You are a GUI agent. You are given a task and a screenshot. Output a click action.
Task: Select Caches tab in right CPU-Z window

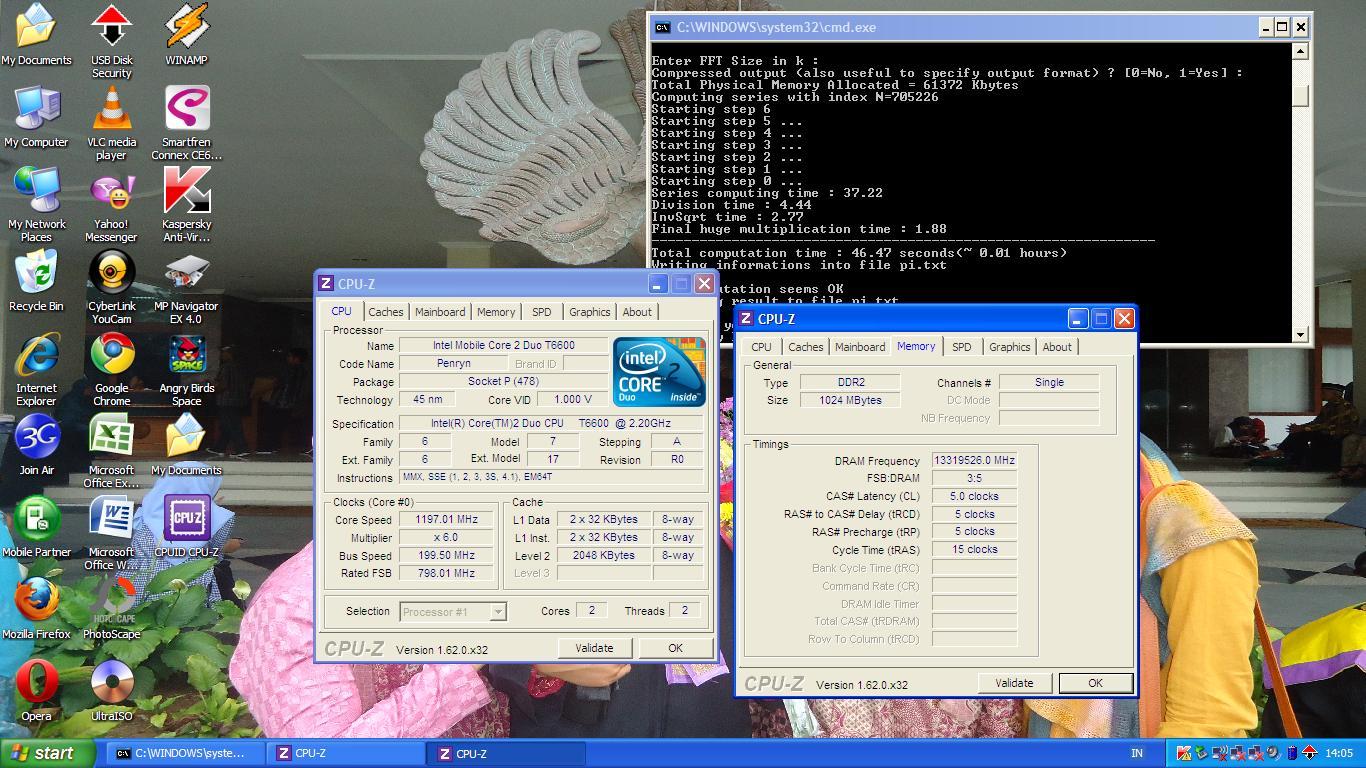pyautogui.click(x=805, y=347)
